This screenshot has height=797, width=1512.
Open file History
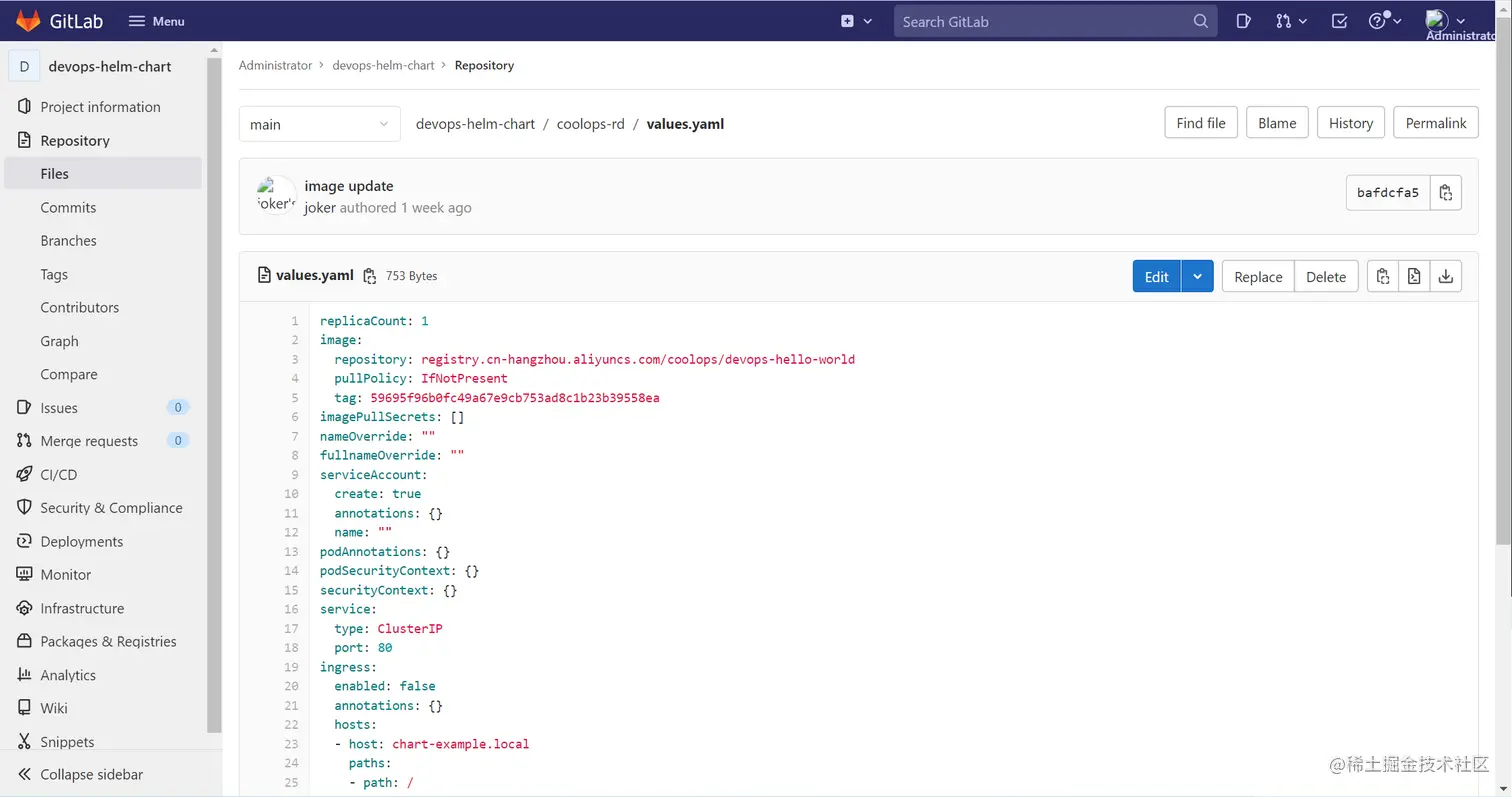(1351, 123)
